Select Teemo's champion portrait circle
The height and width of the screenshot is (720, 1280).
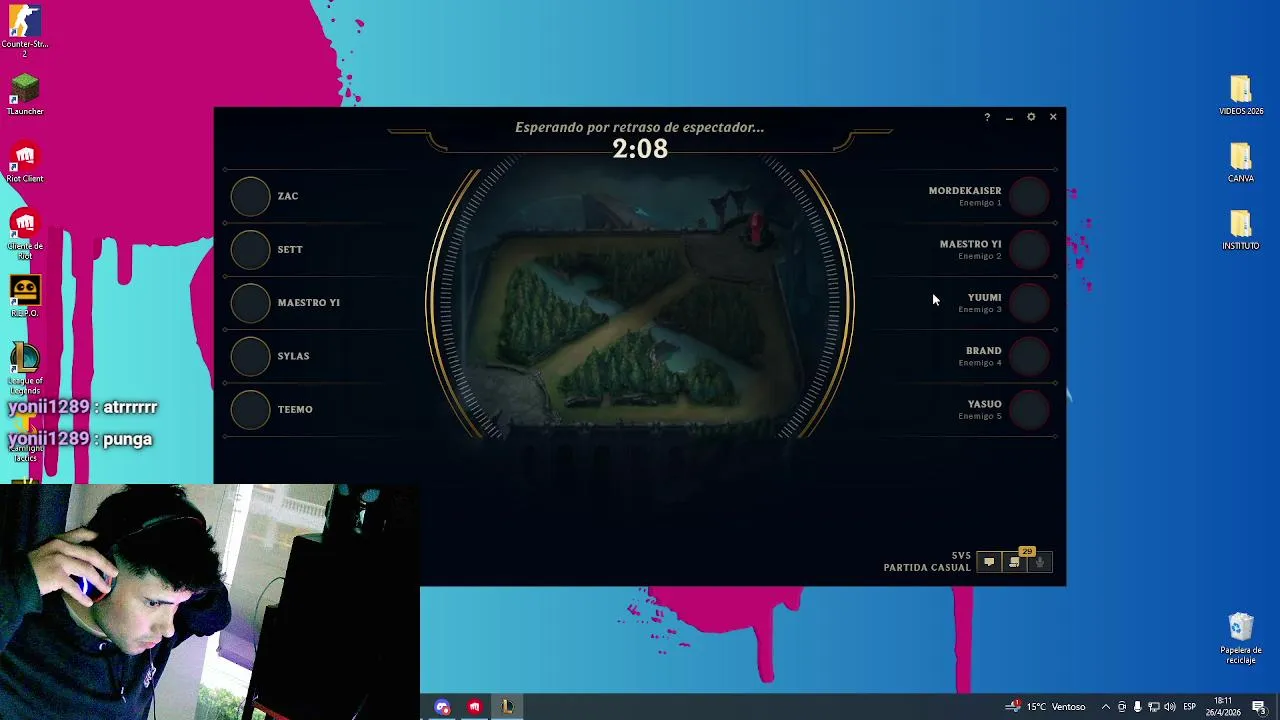pos(251,409)
